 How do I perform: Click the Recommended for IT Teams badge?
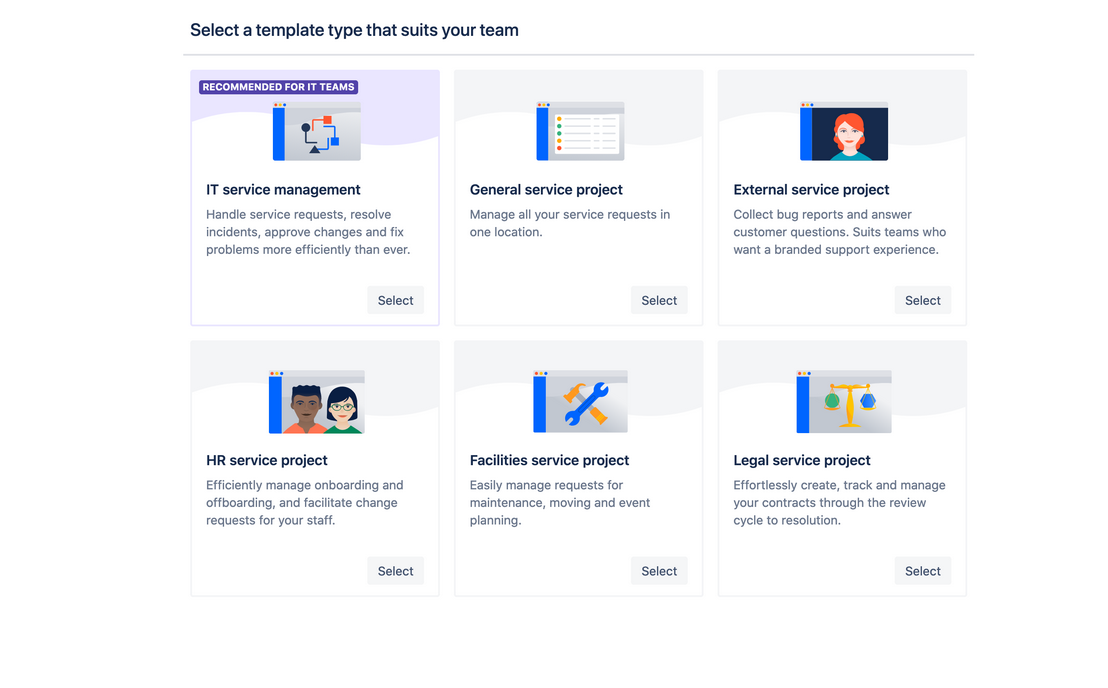(x=278, y=87)
